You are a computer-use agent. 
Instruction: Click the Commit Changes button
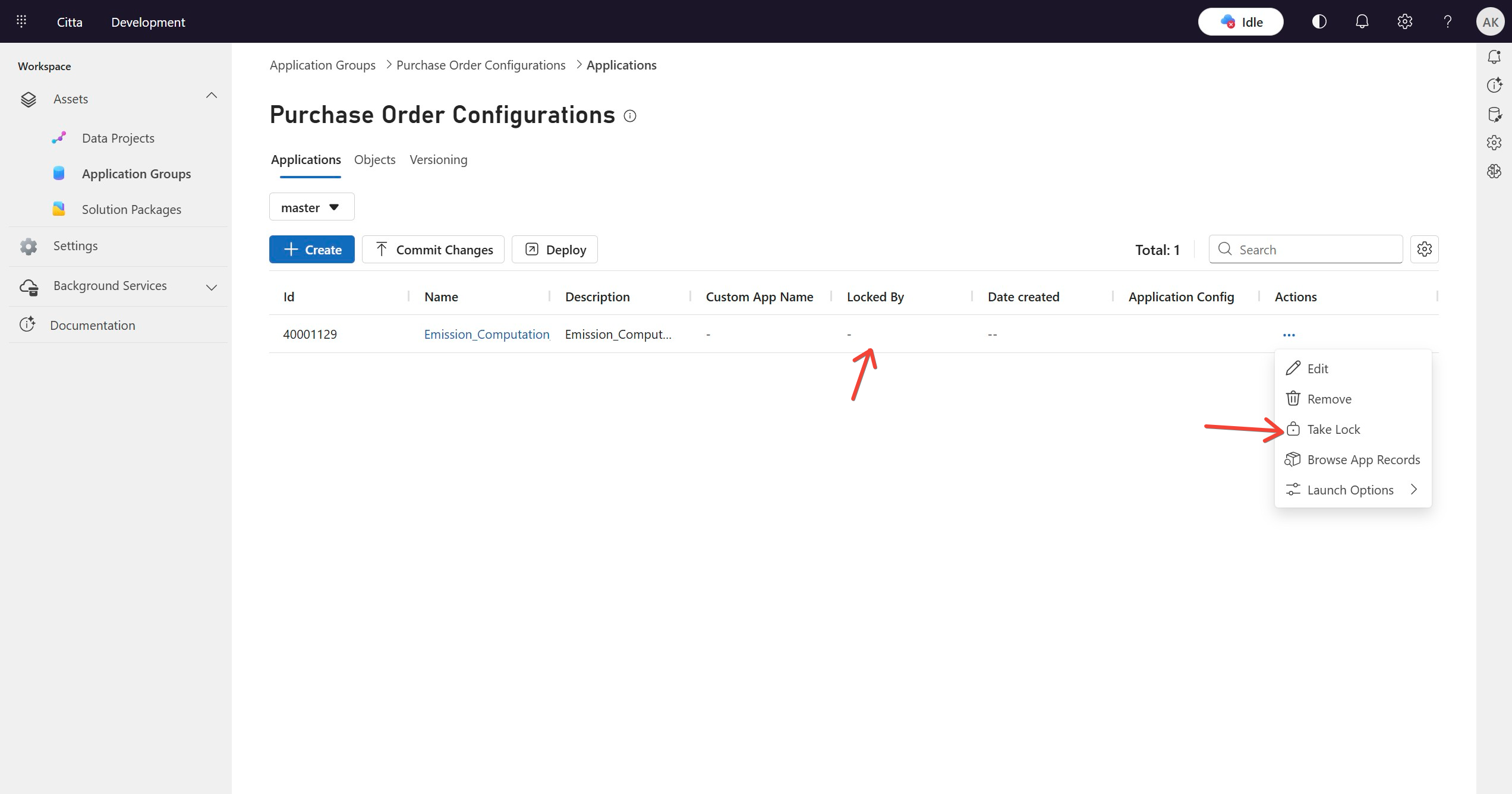tap(433, 250)
